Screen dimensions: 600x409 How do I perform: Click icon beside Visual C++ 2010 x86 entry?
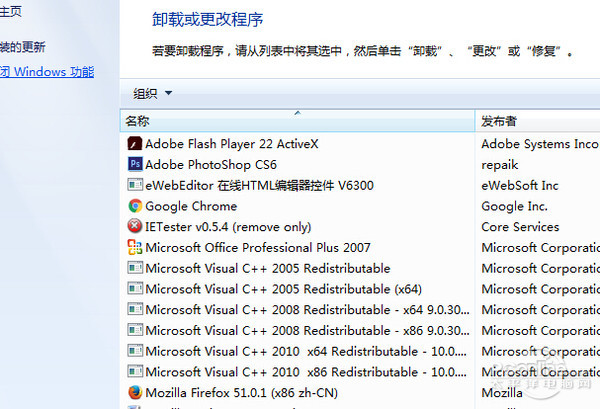(135, 371)
